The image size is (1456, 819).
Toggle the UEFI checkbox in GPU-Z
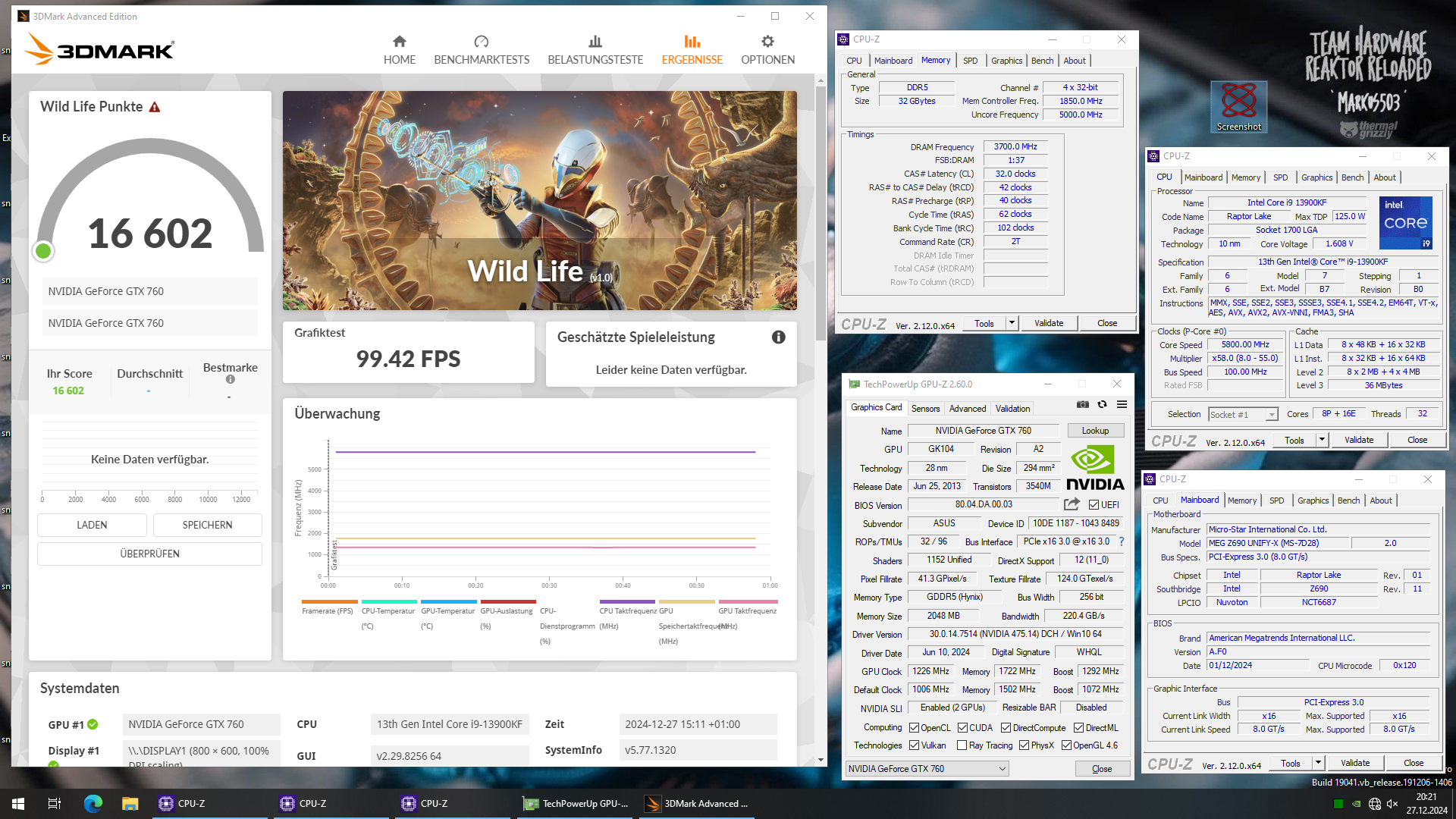(x=1094, y=505)
